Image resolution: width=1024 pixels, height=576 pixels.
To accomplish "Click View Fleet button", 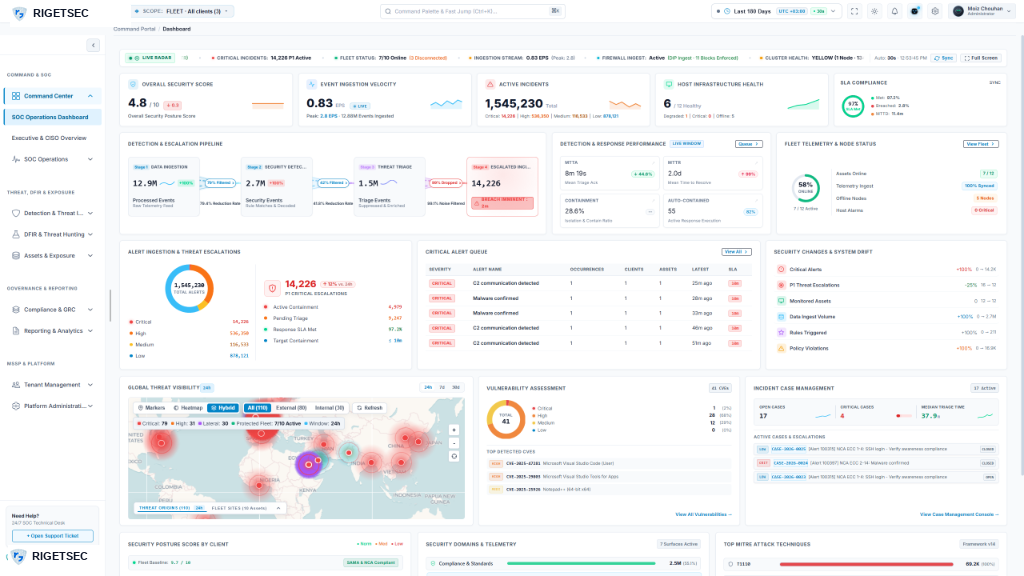I will pyautogui.click(x=980, y=144).
